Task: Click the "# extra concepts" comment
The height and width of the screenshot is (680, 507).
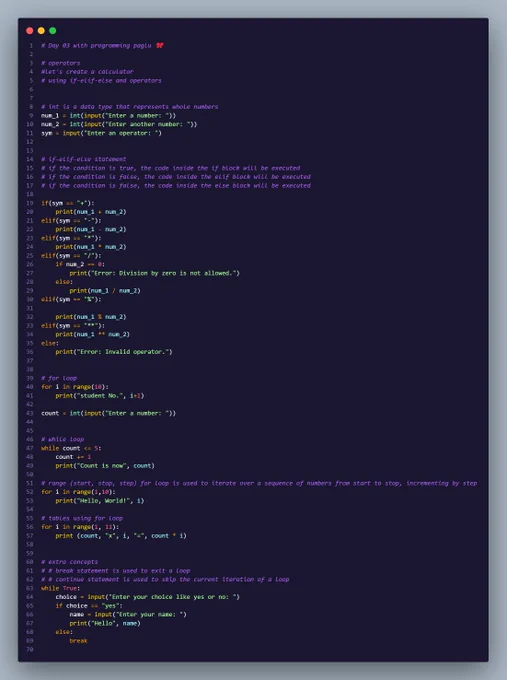Action: (69, 562)
